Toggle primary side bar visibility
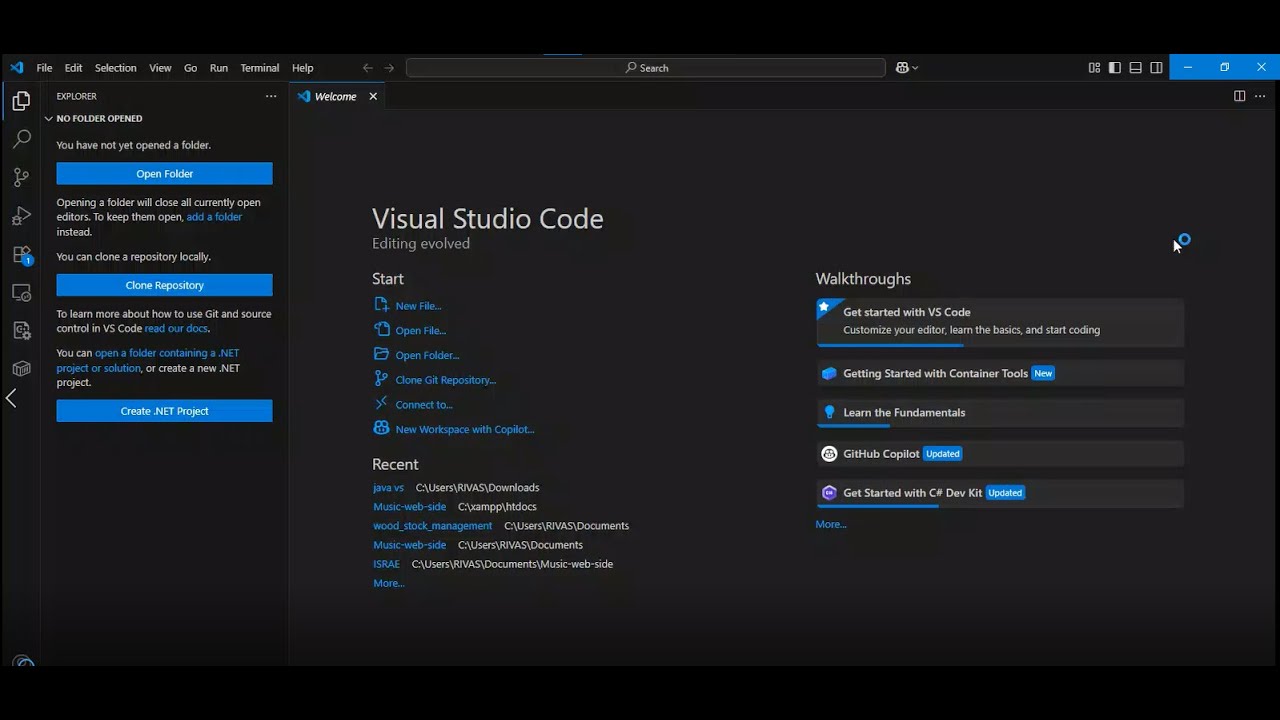 (x=1115, y=68)
